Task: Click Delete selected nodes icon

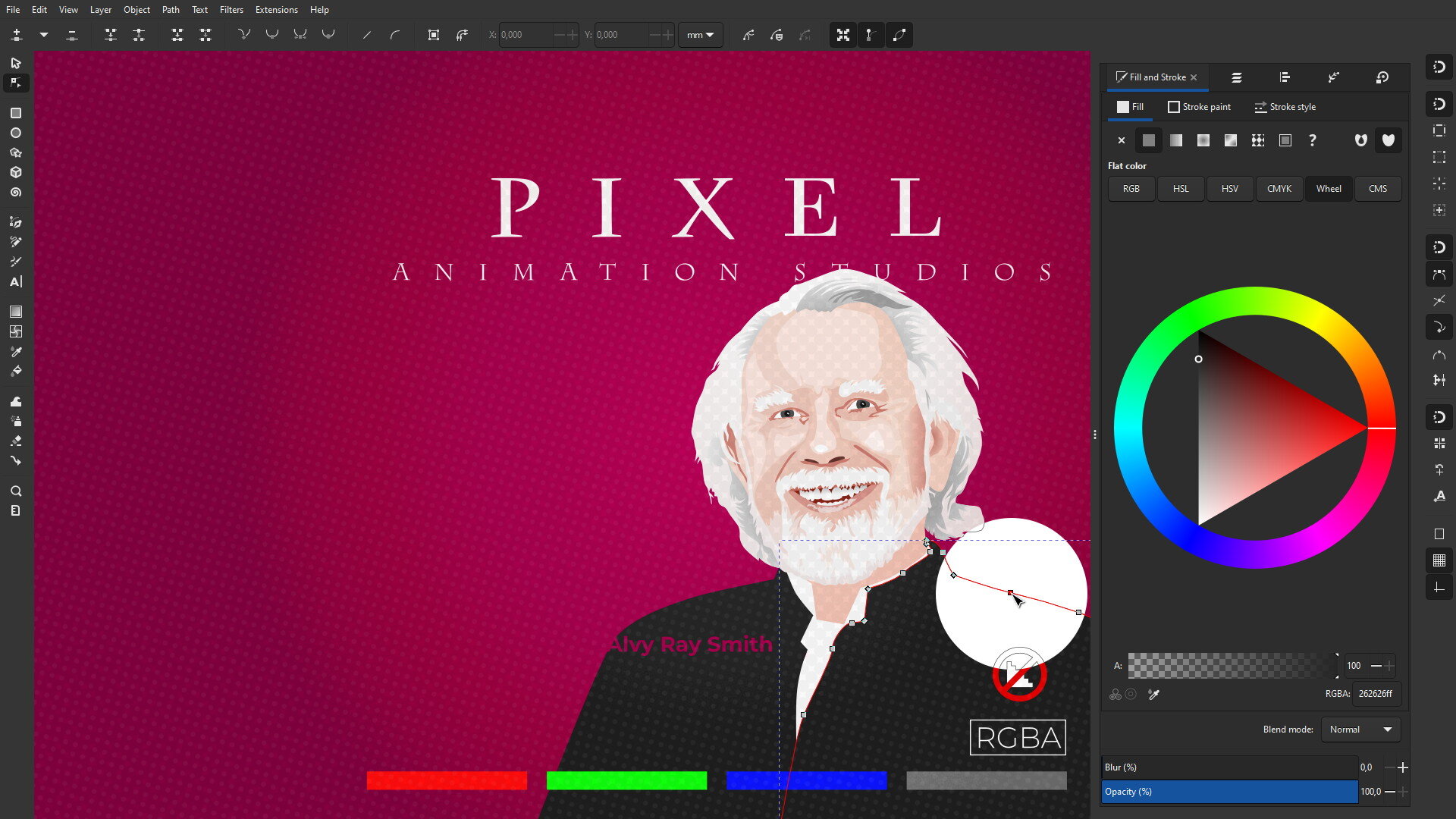Action: click(x=72, y=35)
